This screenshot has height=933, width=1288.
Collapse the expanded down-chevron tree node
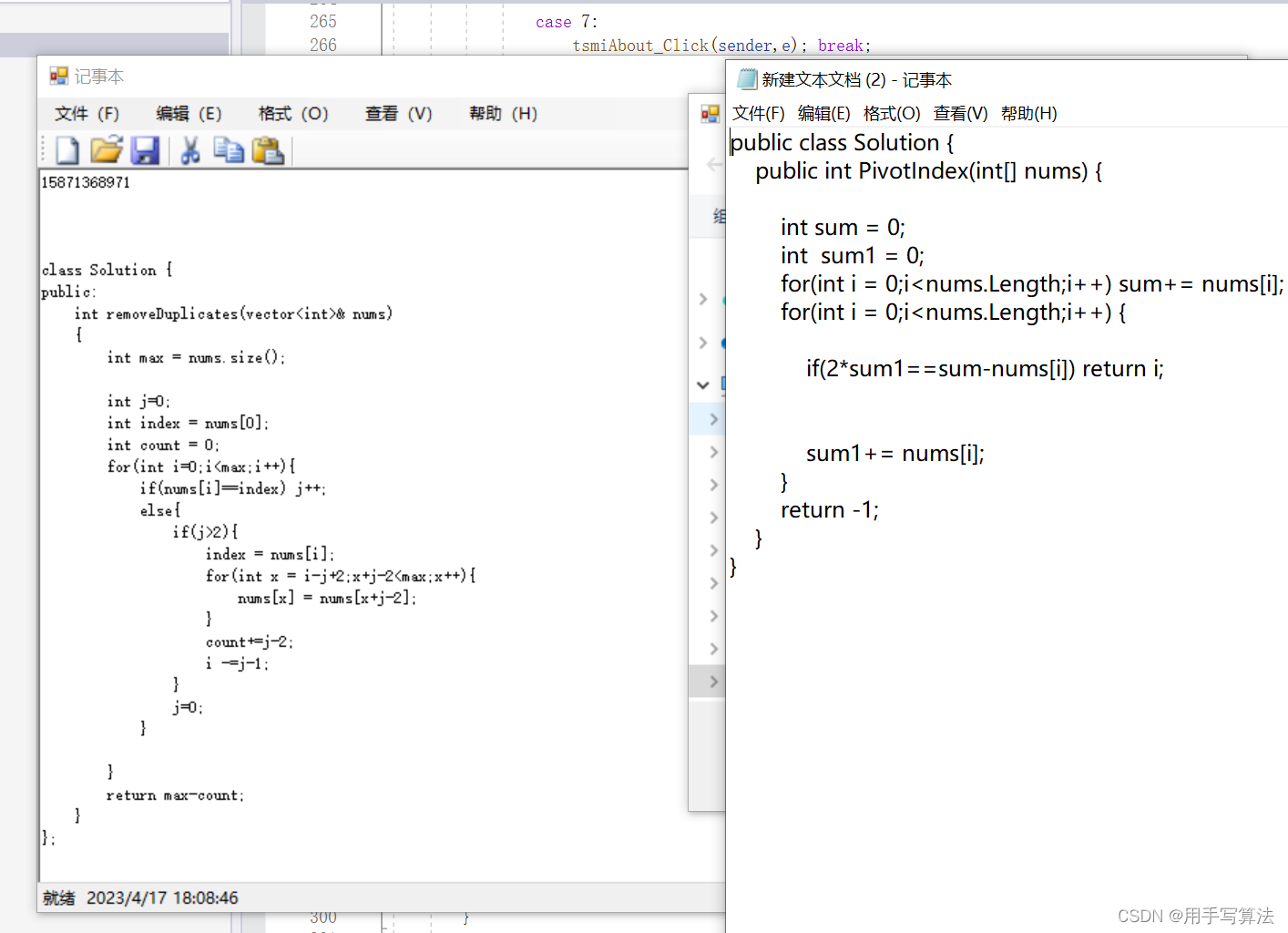point(703,384)
